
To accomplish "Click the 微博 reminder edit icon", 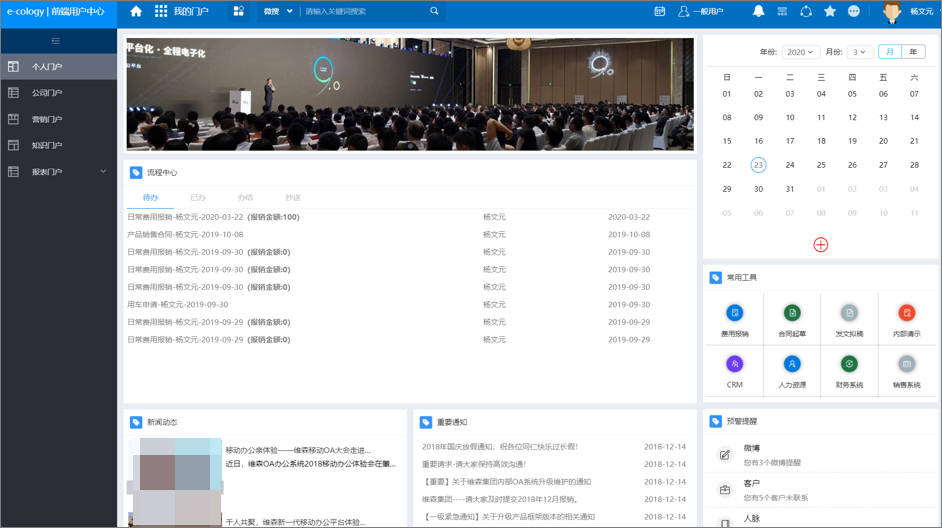I will pos(725,455).
